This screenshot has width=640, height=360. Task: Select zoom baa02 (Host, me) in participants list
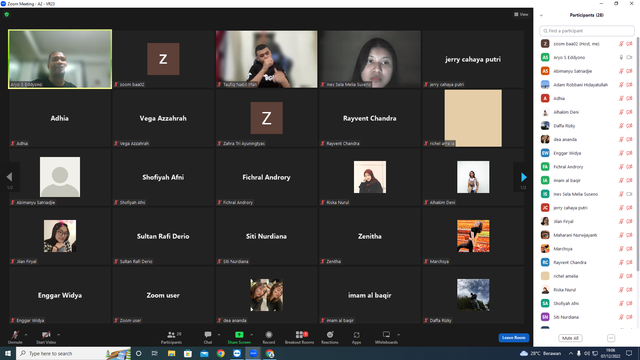pyautogui.click(x=587, y=44)
